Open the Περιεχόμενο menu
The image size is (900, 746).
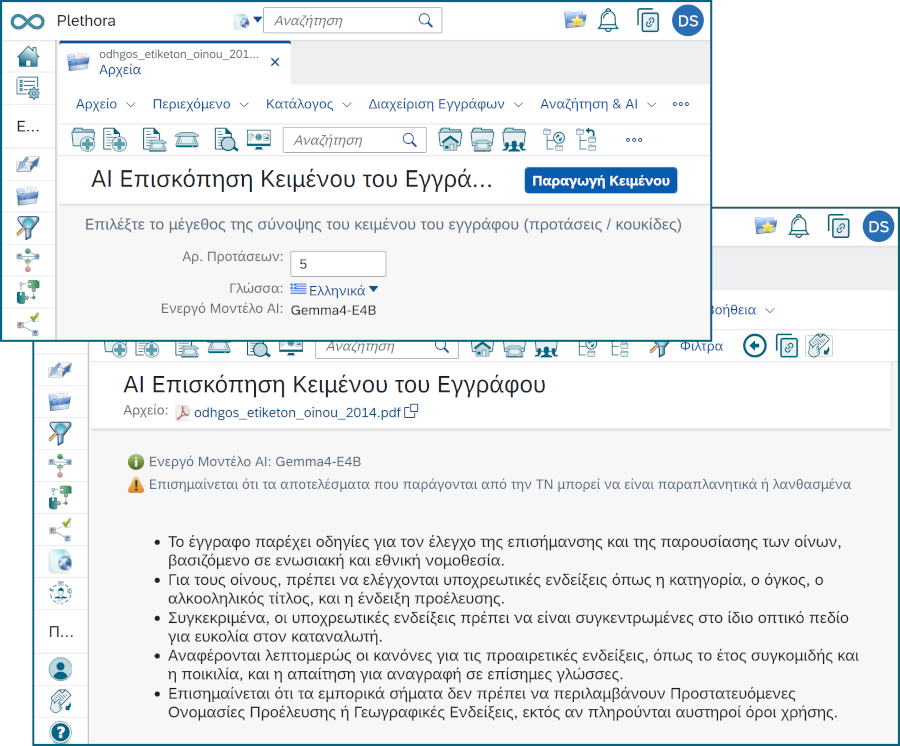coord(200,104)
